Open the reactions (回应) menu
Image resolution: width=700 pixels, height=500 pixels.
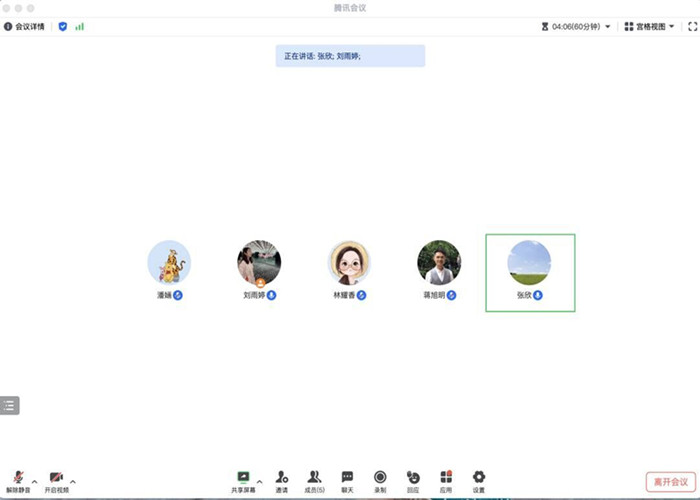click(413, 478)
